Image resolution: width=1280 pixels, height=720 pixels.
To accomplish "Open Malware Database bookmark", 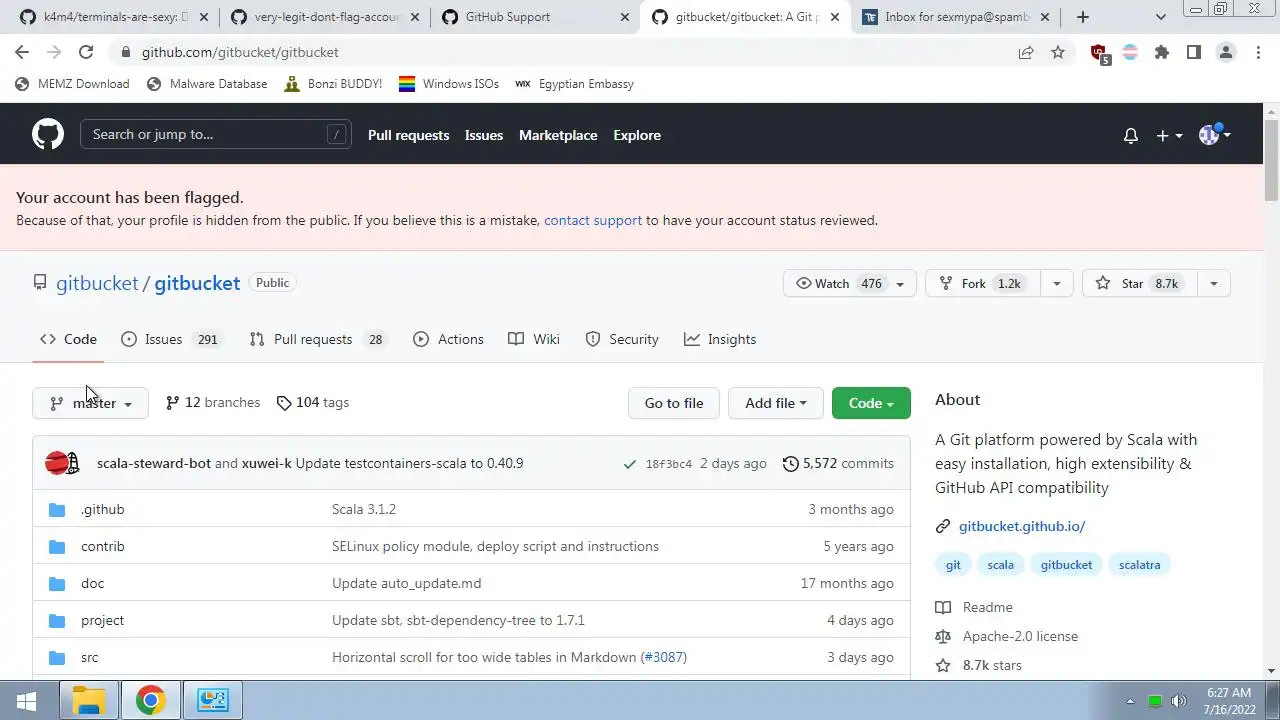I will click(x=207, y=84).
